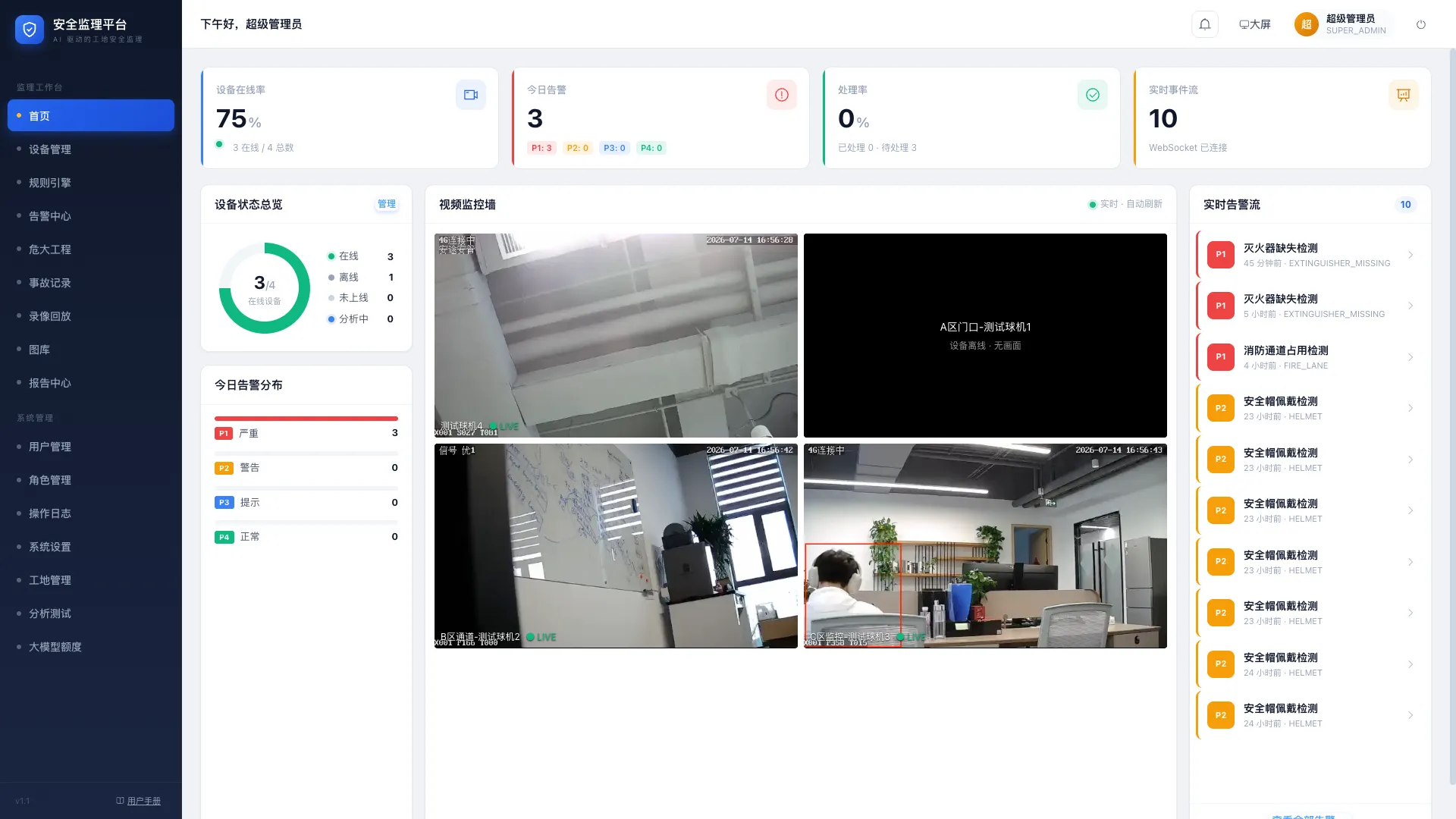This screenshot has height=819, width=1456.
Task: Click the P4: 0 tag
Action: pos(651,148)
